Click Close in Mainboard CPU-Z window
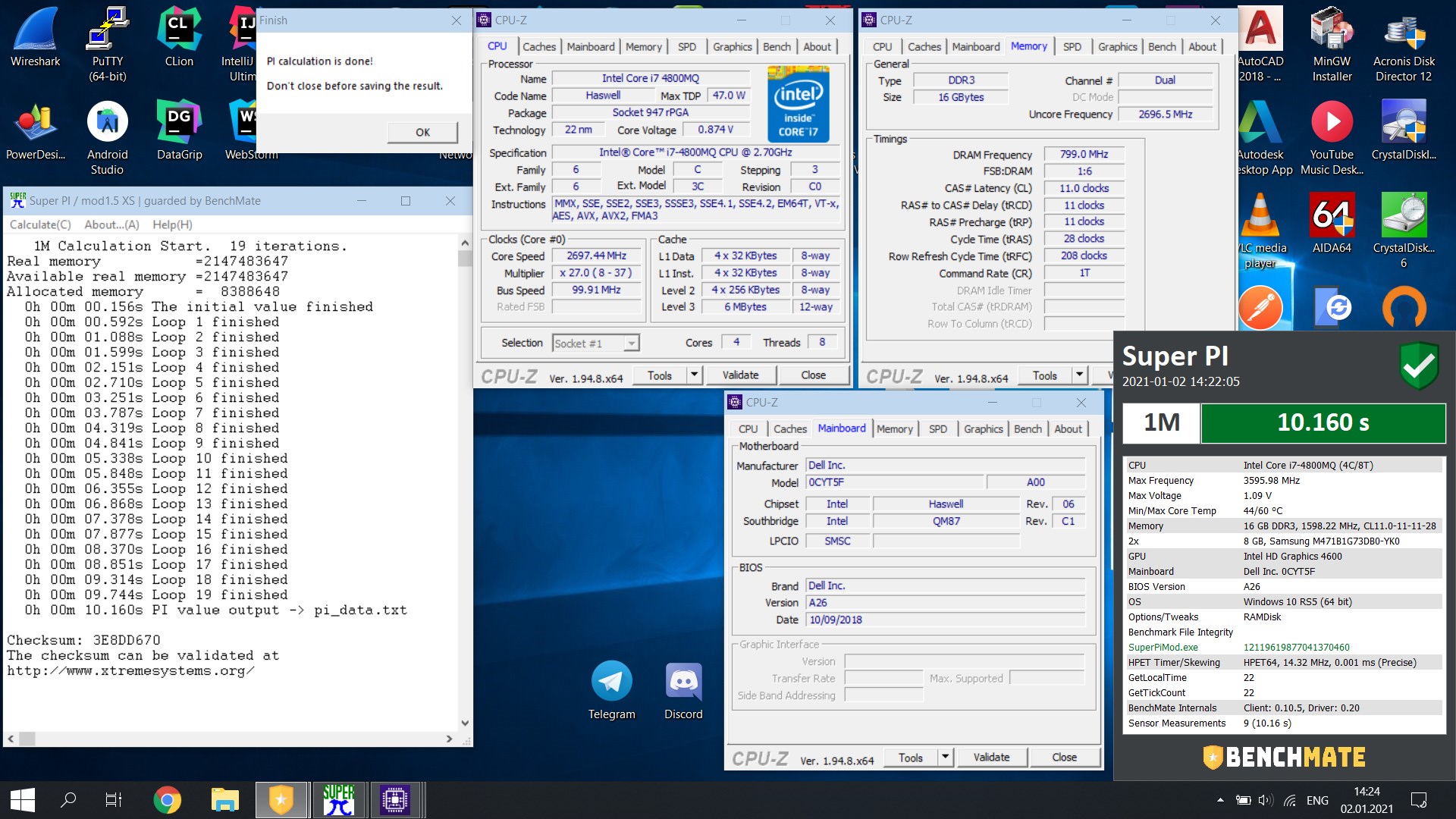The height and width of the screenshot is (819, 1456). pyautogui.click(x=1064, y=757)
